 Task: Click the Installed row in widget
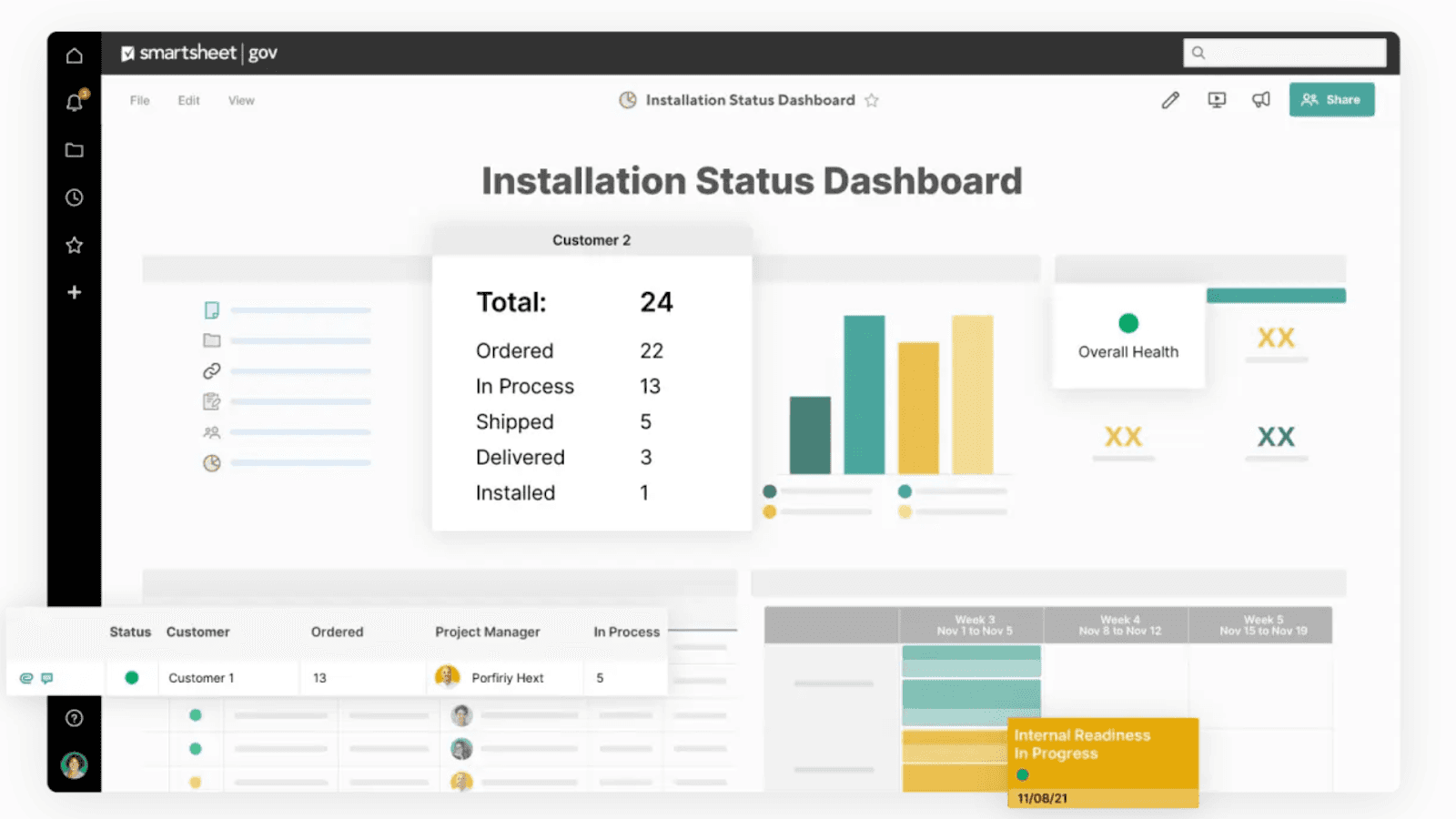coord(562,492)
